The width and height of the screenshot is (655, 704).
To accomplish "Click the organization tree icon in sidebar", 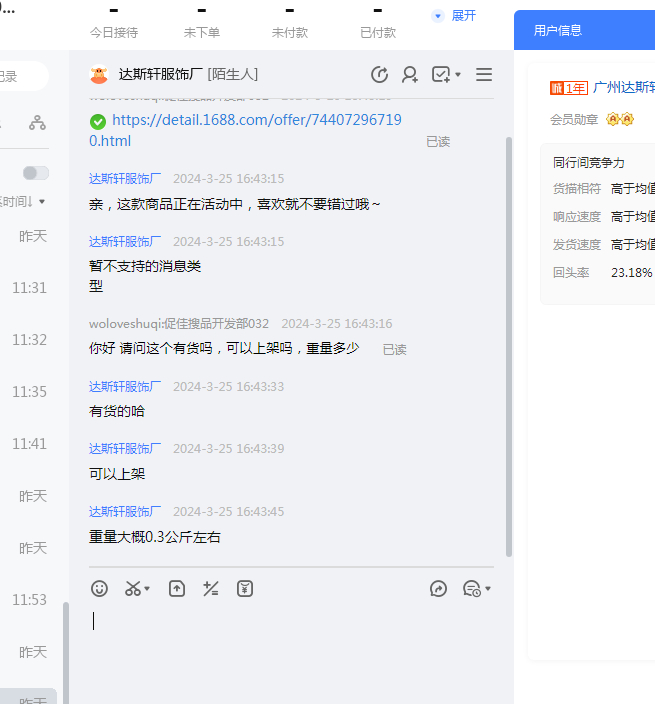I will coord(37,123).
